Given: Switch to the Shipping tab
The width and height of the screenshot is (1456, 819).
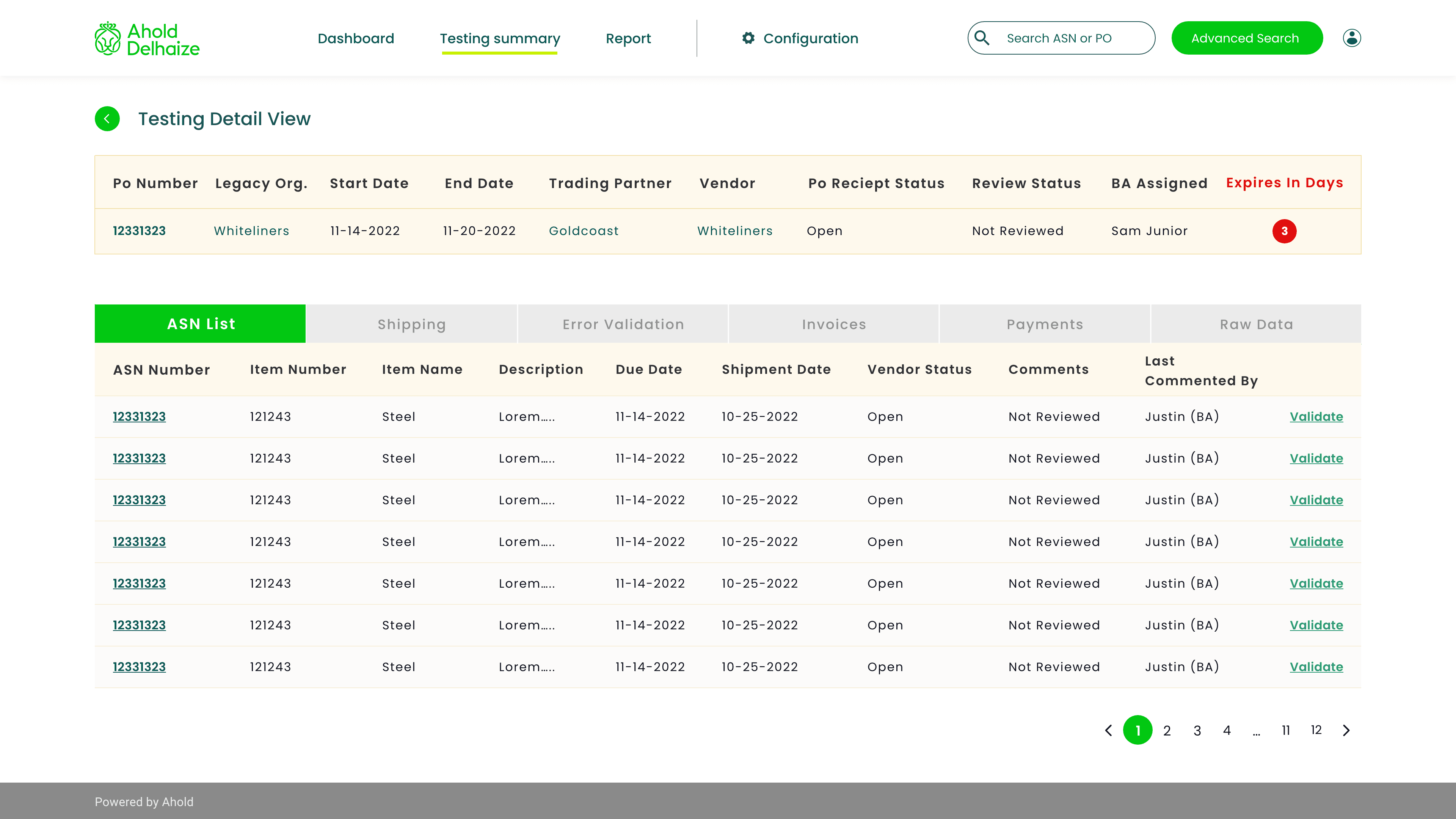Looking at the screenshot, I should click(x=411, y=324).
